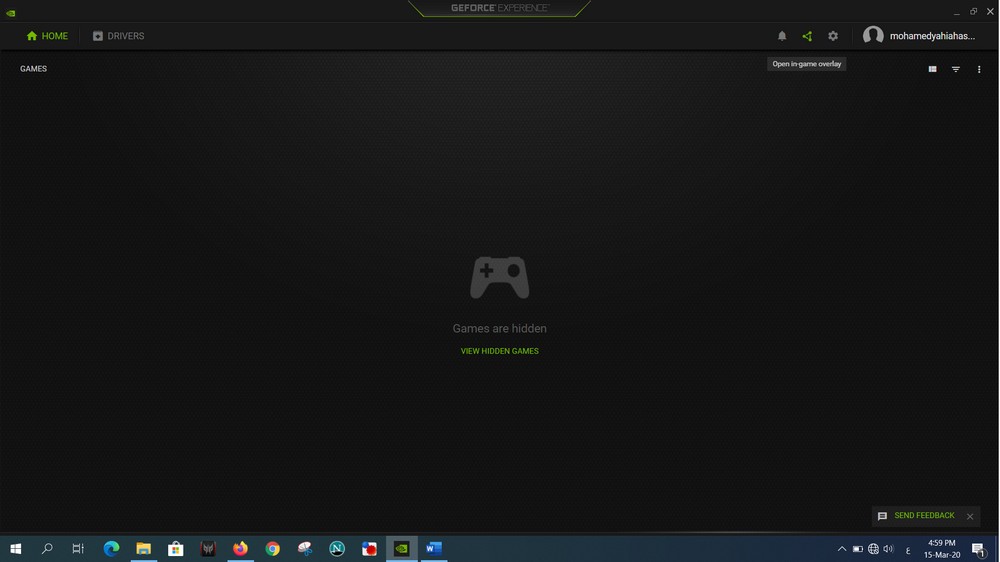This screenshot has height=562, width=1000.
Task: Click the GAMES section heading
Action: (33, 69)
